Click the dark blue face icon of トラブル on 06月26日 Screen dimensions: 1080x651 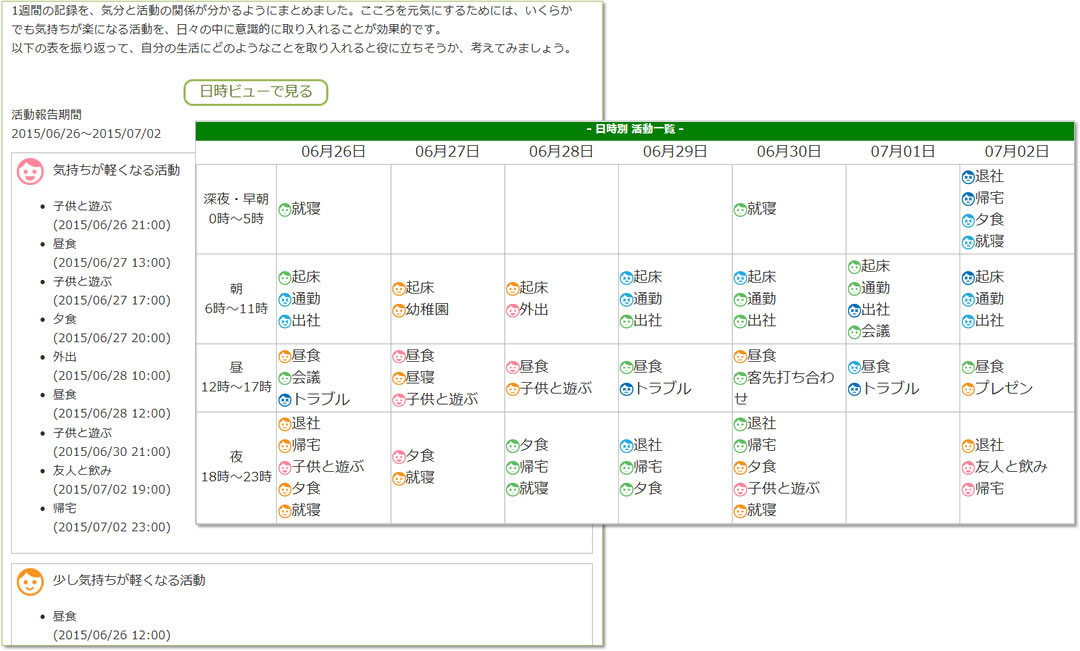click(284, 400)
